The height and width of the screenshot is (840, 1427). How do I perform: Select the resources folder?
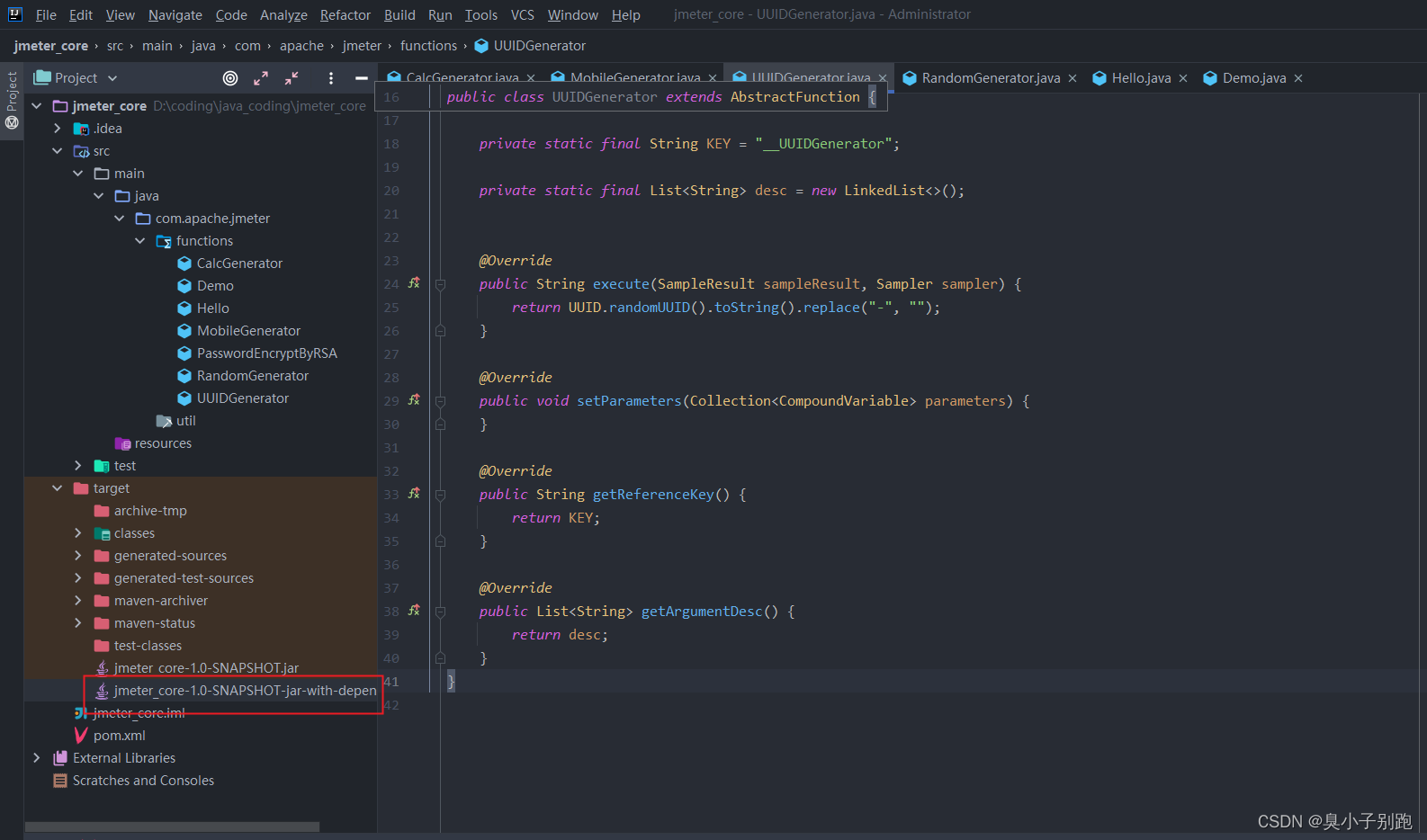point(163,443)
